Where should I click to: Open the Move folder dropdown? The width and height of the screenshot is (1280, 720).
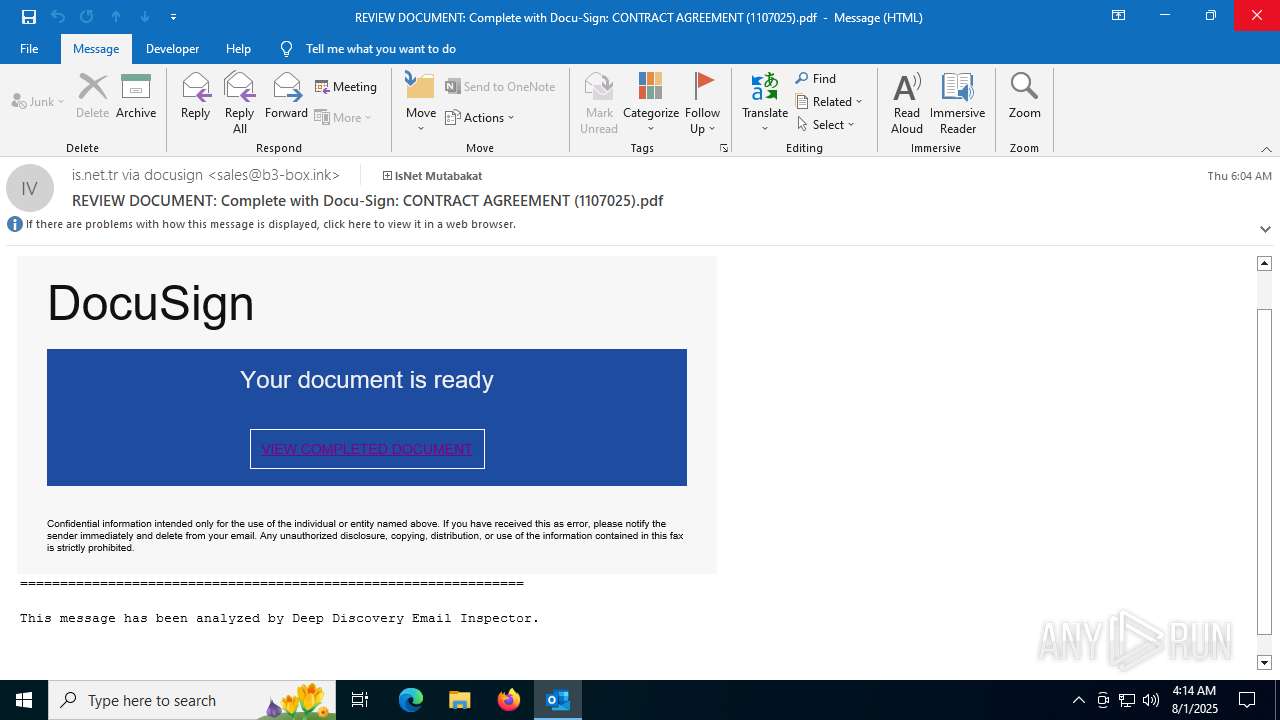click(x=421, y=103)
